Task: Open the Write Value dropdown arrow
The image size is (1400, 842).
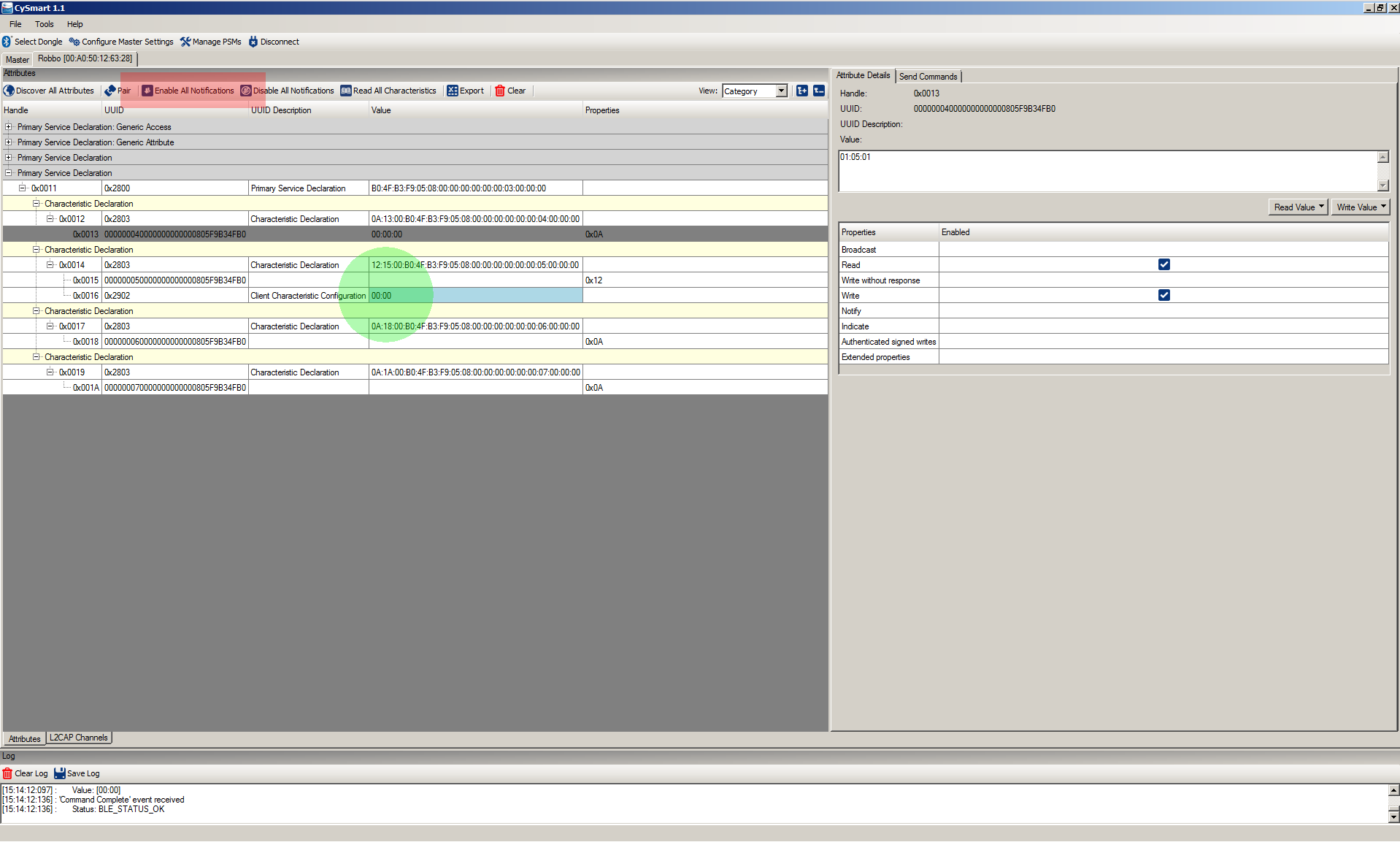Action: 1383,207
